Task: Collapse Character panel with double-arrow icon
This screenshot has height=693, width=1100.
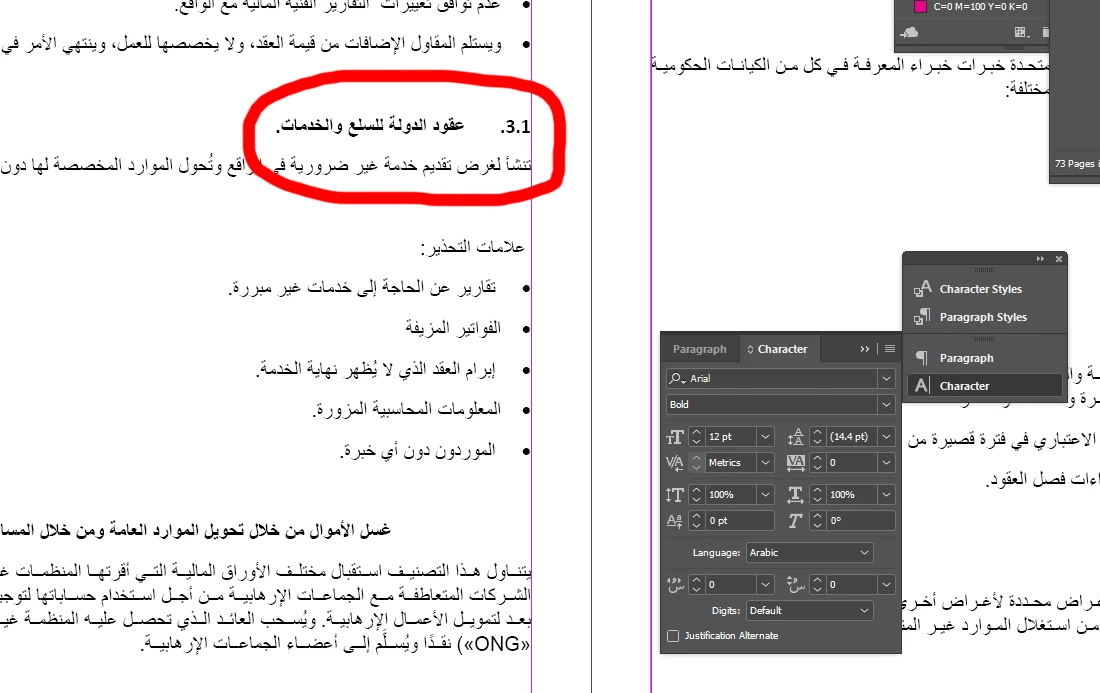Action: [864, 349]
